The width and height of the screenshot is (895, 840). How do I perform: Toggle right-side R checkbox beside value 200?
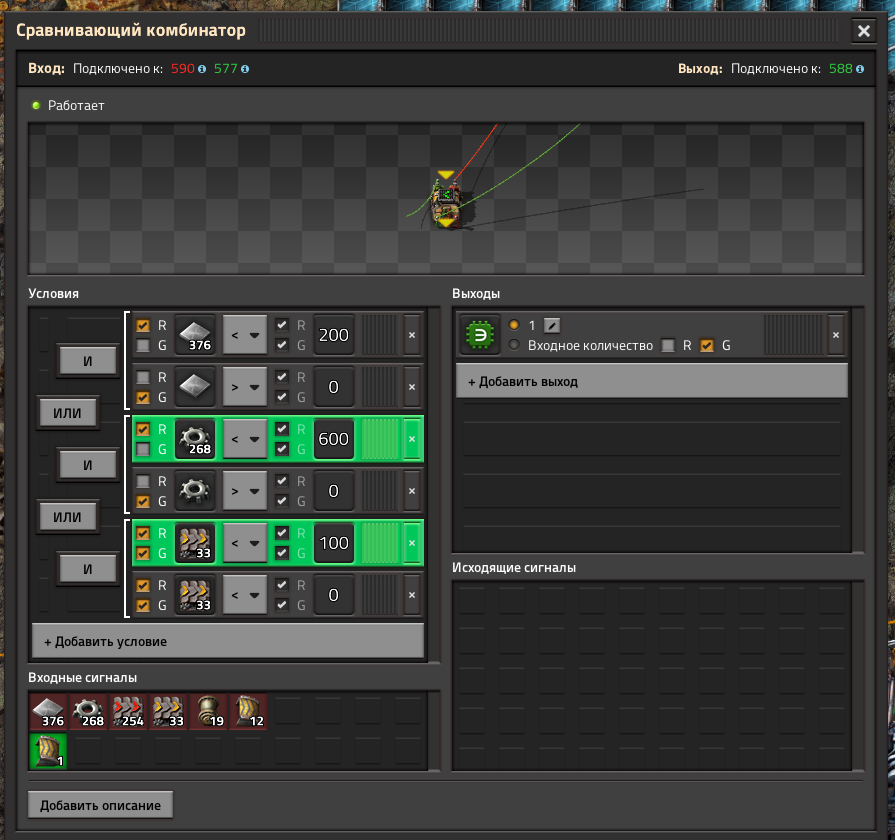pyautogui.click(x=282, y=325)
